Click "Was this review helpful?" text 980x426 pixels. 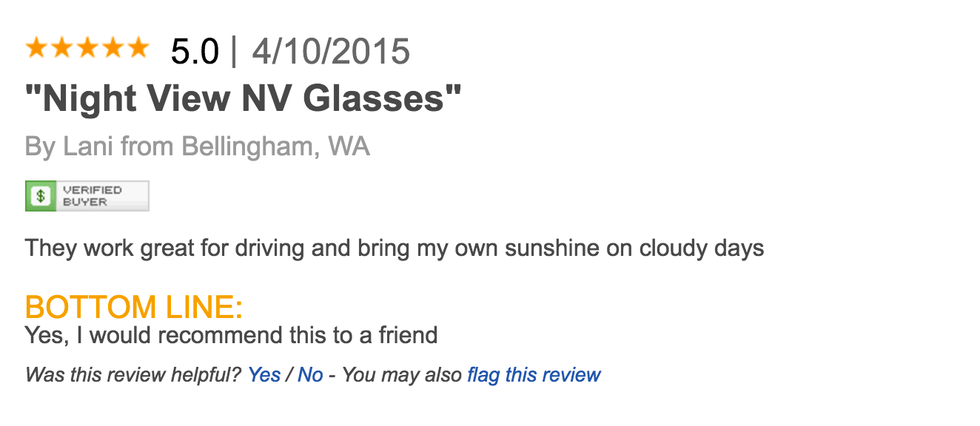coord(132,376)
